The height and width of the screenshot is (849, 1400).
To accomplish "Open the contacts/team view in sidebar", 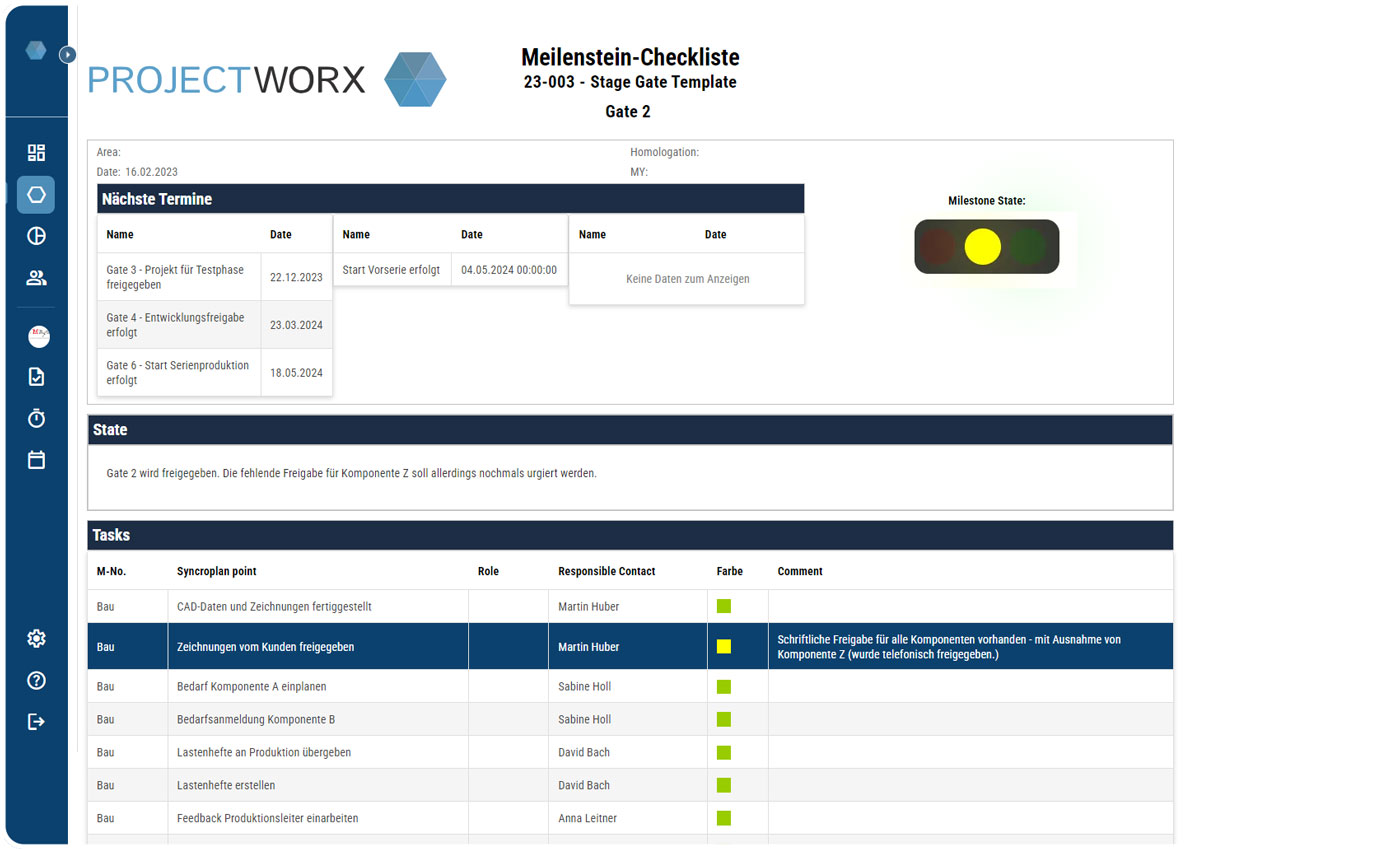I will 36,278.
